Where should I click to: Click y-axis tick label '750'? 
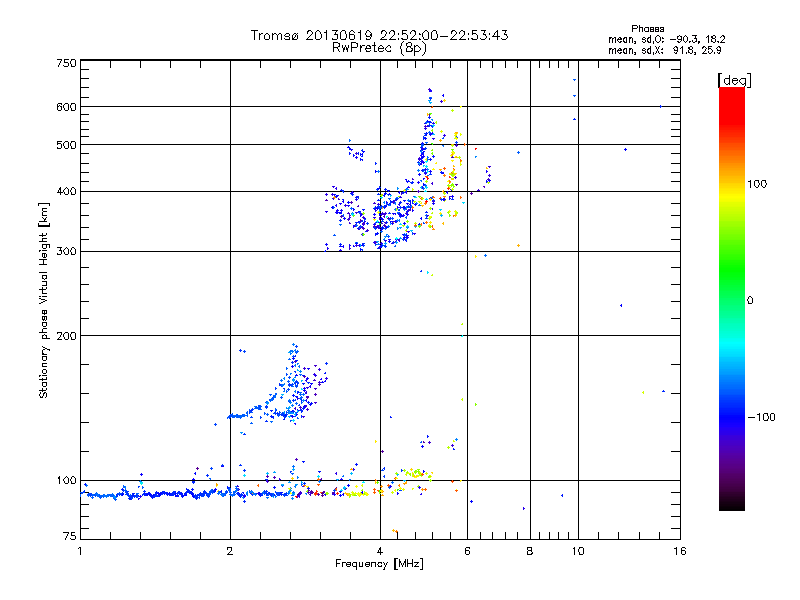66,63
